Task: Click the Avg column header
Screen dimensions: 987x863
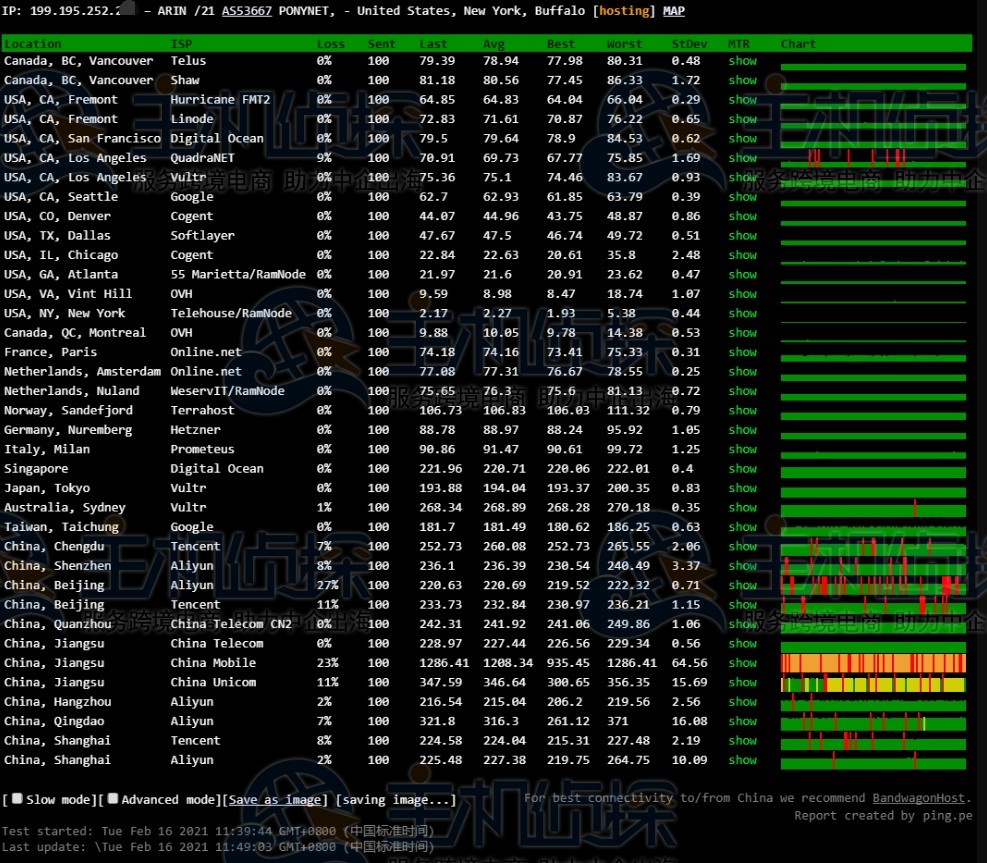Action: 494,44
